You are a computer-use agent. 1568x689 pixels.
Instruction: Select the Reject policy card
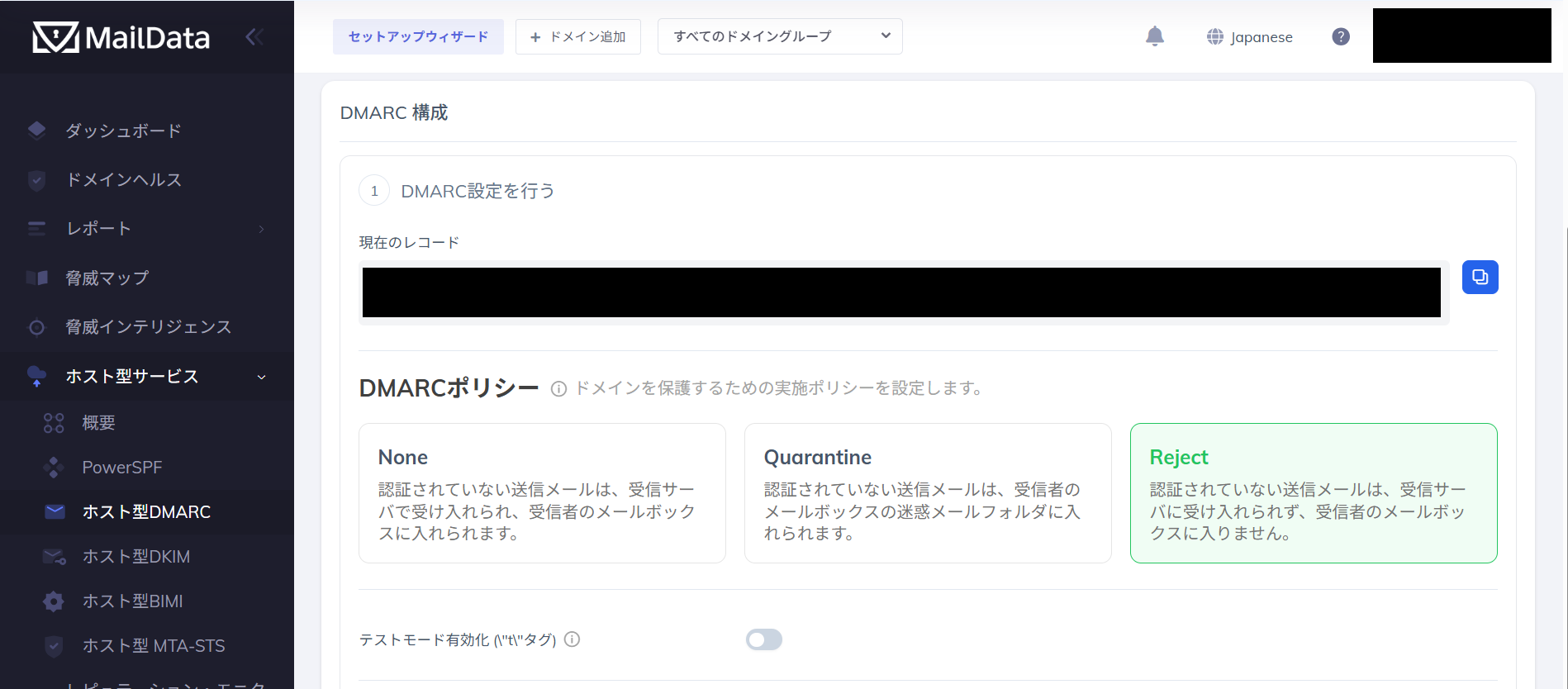[x=1314, y=493]
